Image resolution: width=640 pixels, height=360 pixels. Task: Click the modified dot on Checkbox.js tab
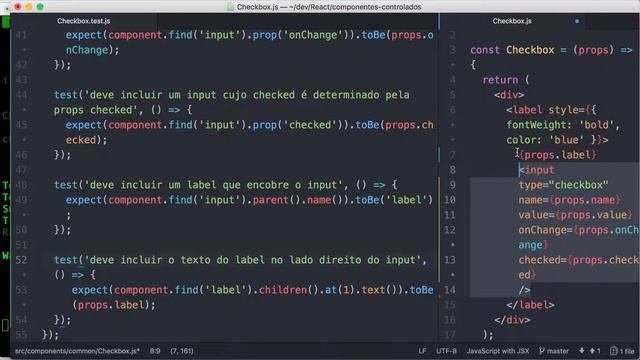[577, 21]
